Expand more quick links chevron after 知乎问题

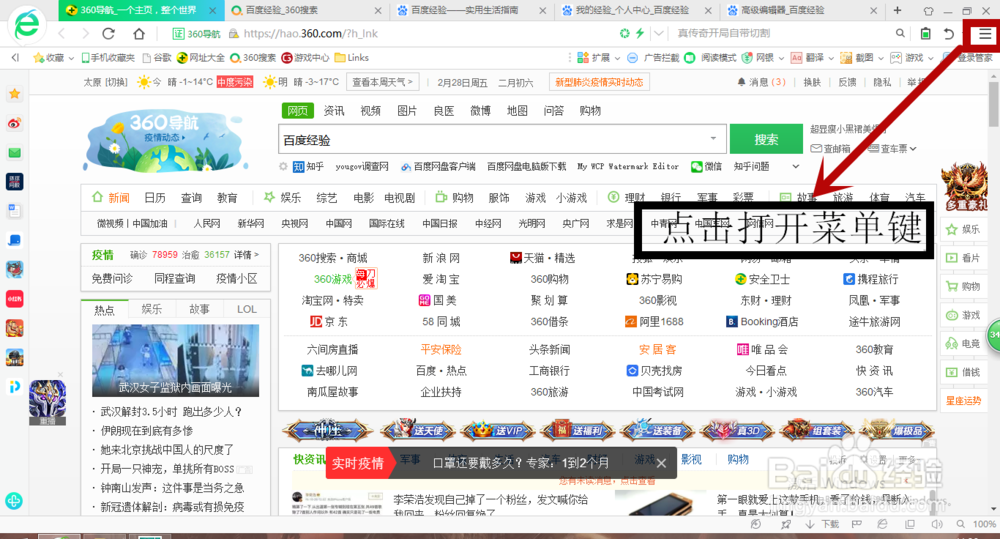pyautogui.click(x=795, y=166)
